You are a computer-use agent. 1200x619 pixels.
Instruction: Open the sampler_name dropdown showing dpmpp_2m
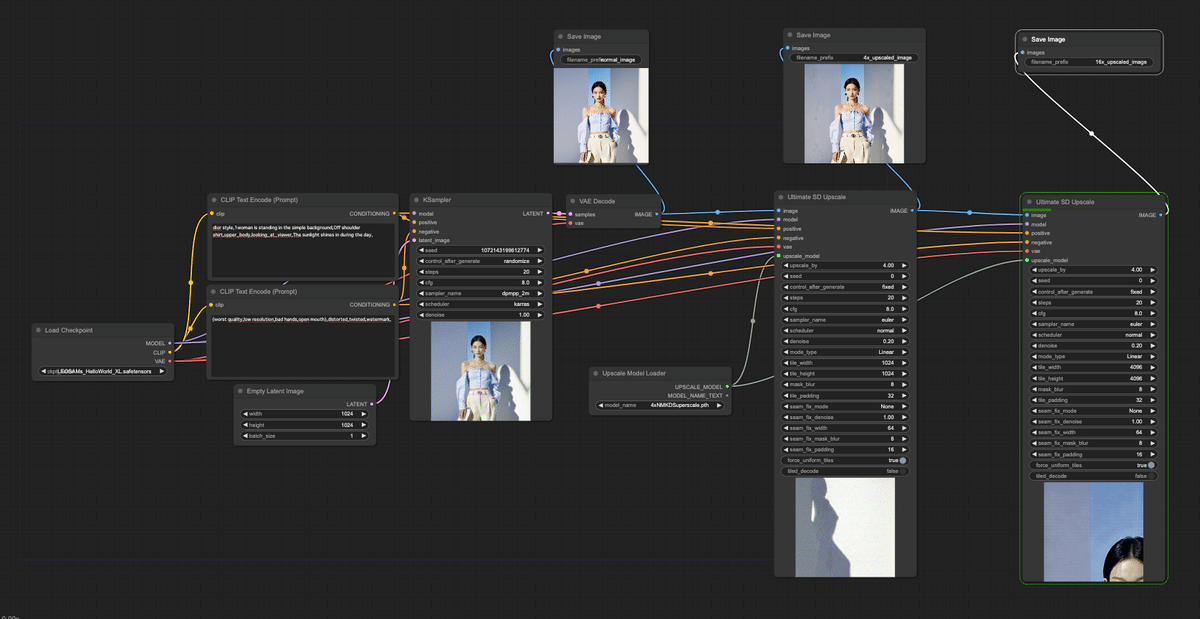[480, 293]
